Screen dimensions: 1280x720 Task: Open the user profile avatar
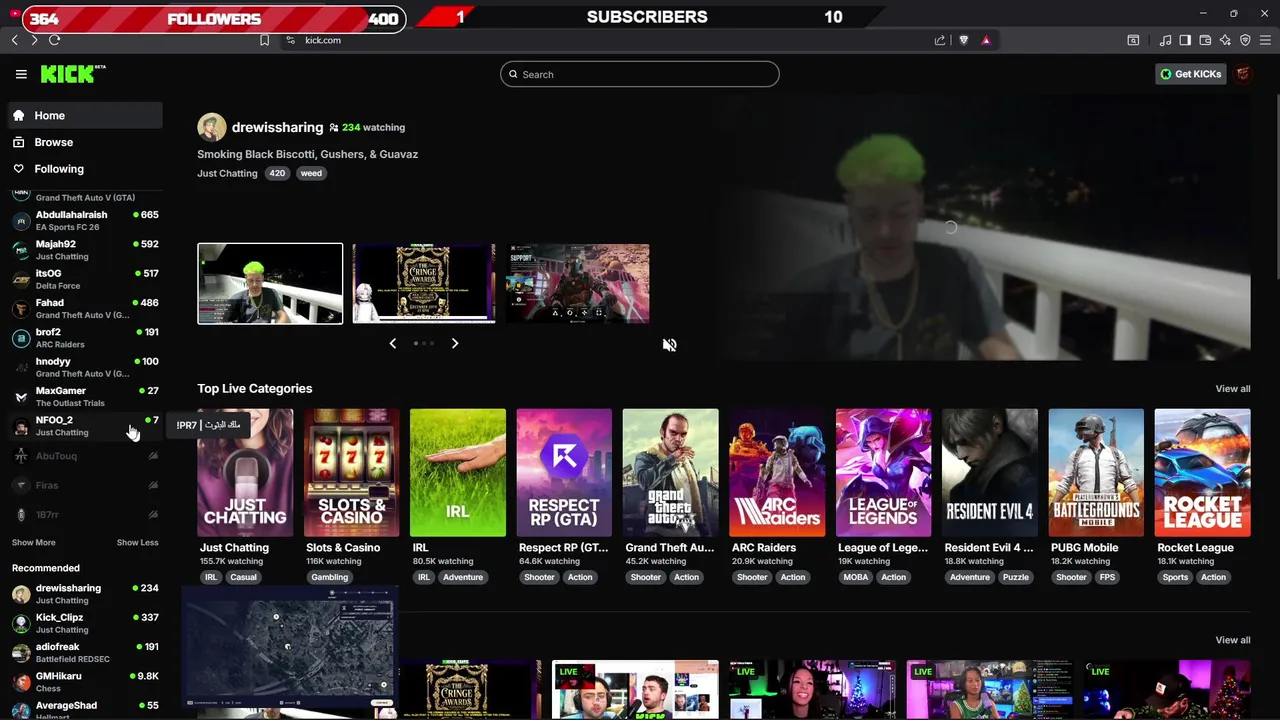(x=1243, y=74)
